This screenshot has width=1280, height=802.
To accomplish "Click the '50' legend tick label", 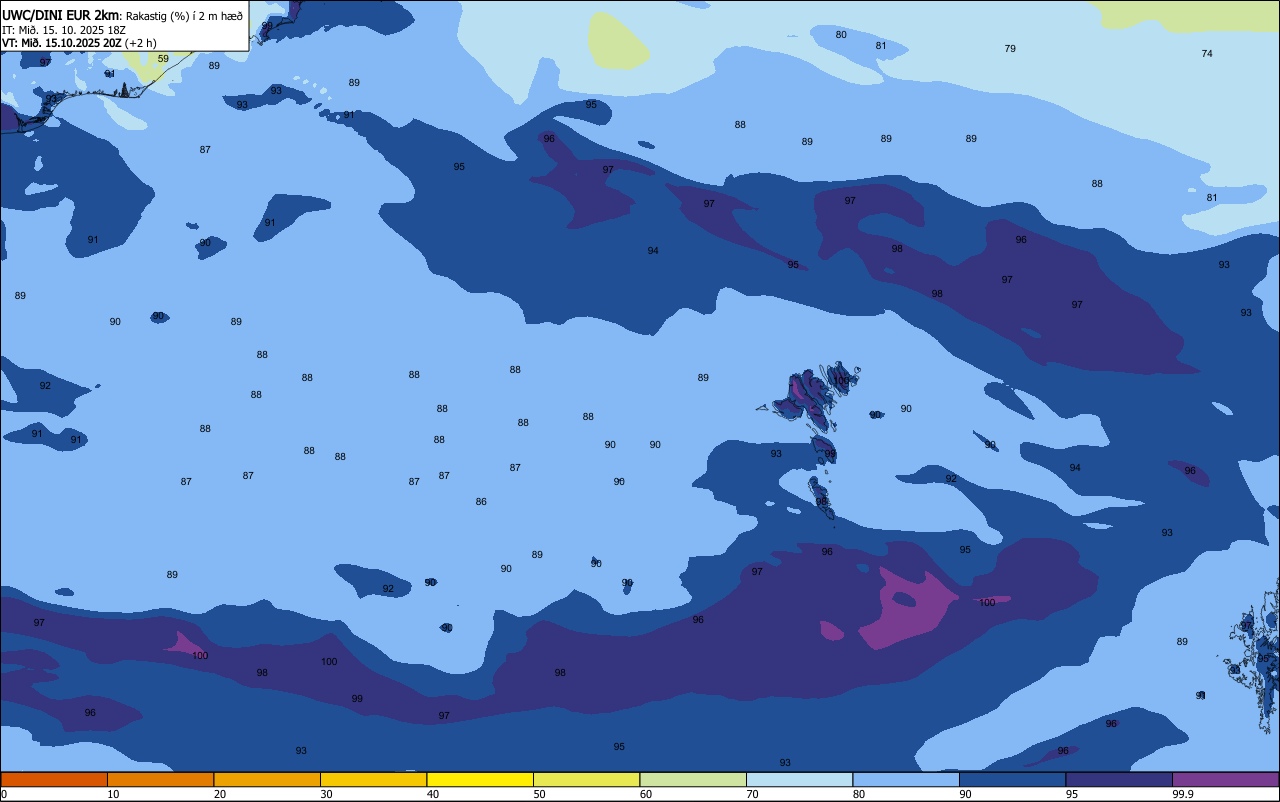I will point(539,794).
